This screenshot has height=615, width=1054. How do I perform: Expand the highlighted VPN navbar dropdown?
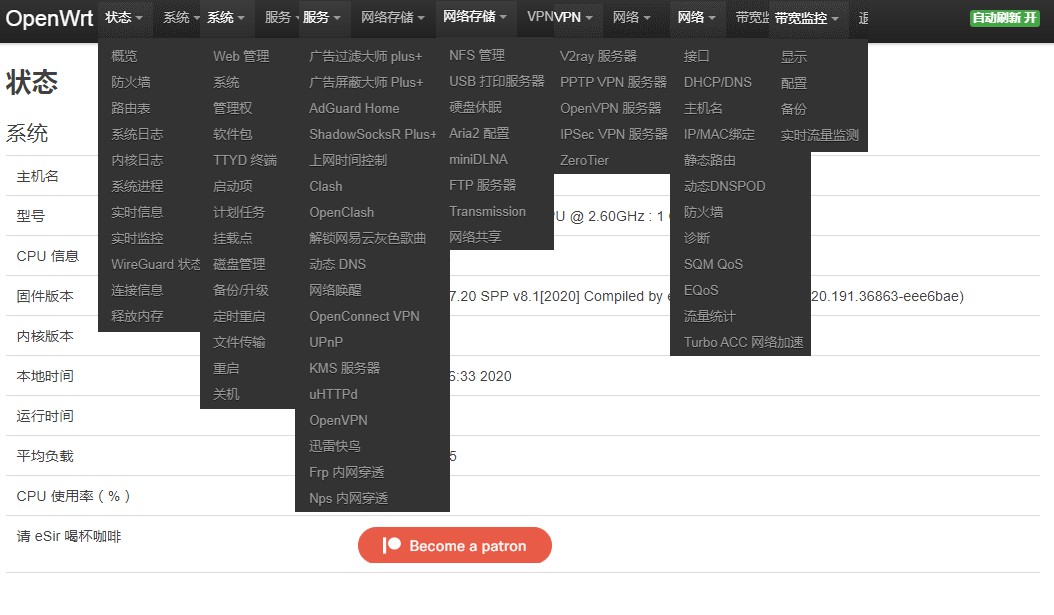[x=573, y=18]
